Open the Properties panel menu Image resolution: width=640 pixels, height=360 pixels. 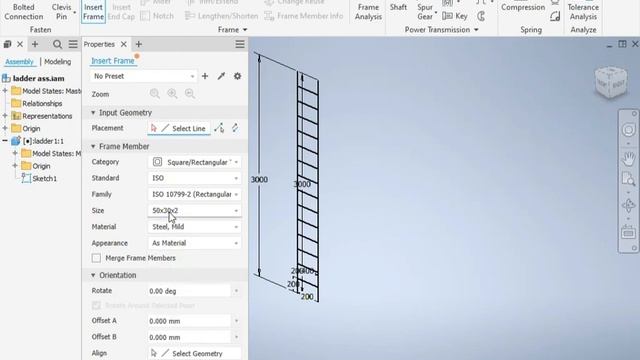240,44
